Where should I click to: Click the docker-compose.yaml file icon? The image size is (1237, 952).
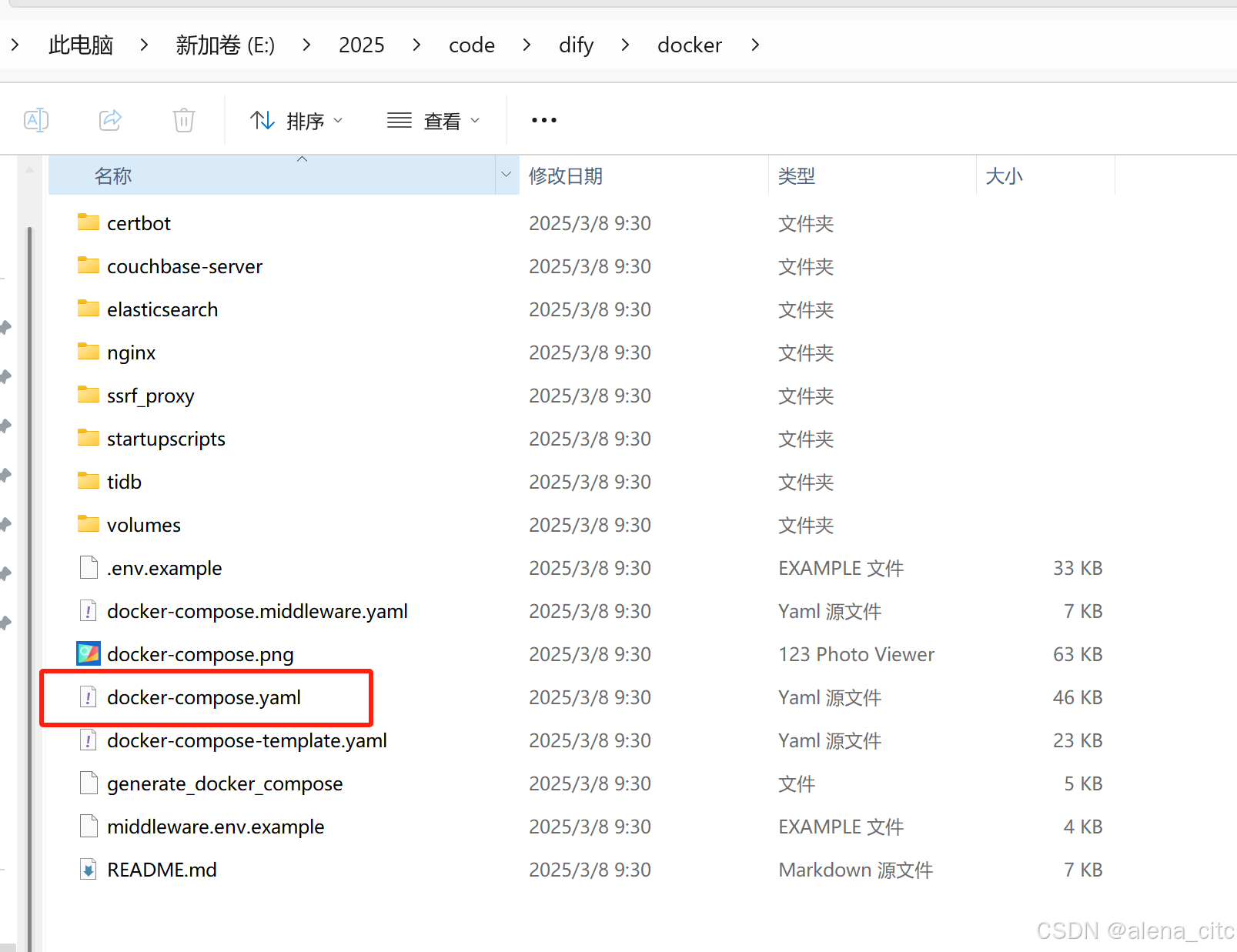[89, 696]
